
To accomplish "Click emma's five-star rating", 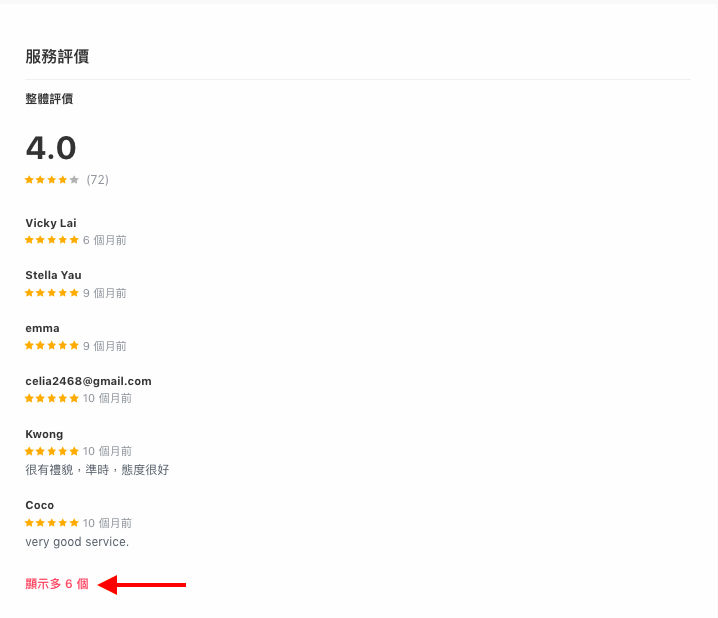I will pos(52,346).
